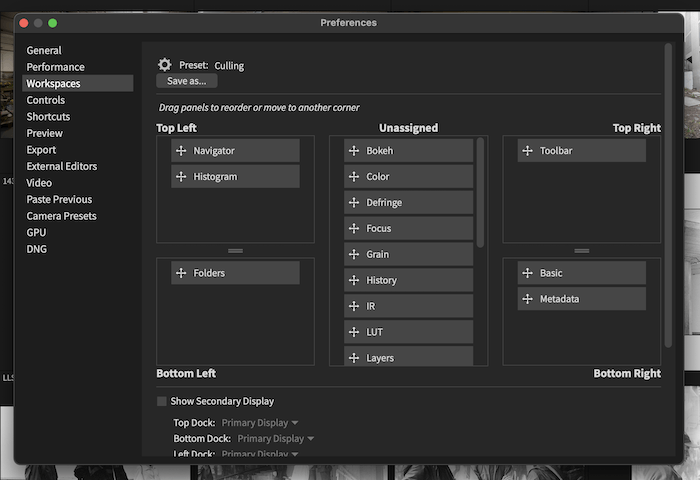Open the Bottom Dock display dropdown
Screen dimensions: 700x480
click(x=275, y=438)
